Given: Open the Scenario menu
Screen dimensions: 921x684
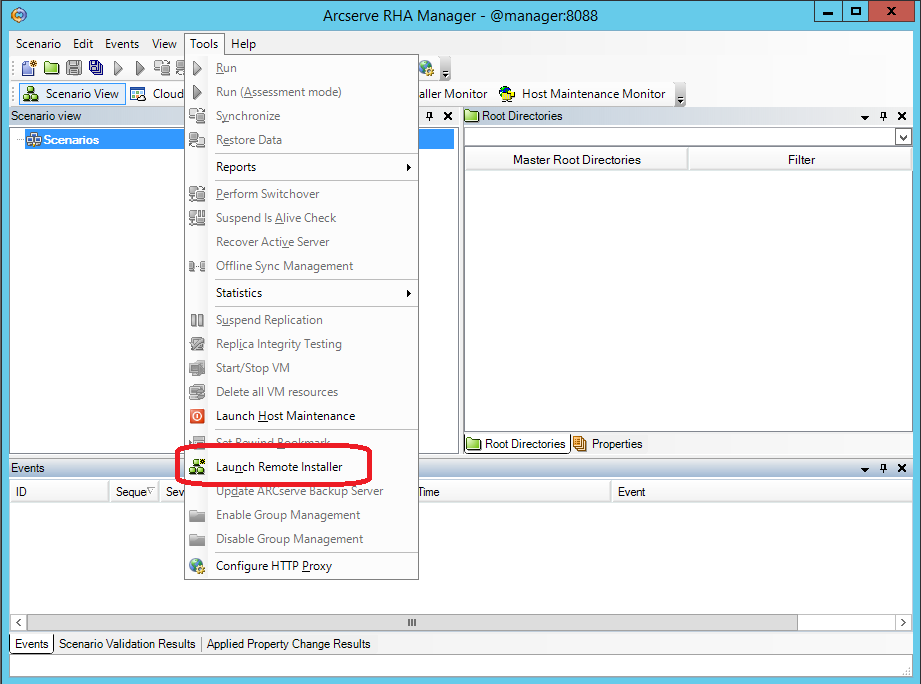Looking at the screenshot, I should 38,44.
